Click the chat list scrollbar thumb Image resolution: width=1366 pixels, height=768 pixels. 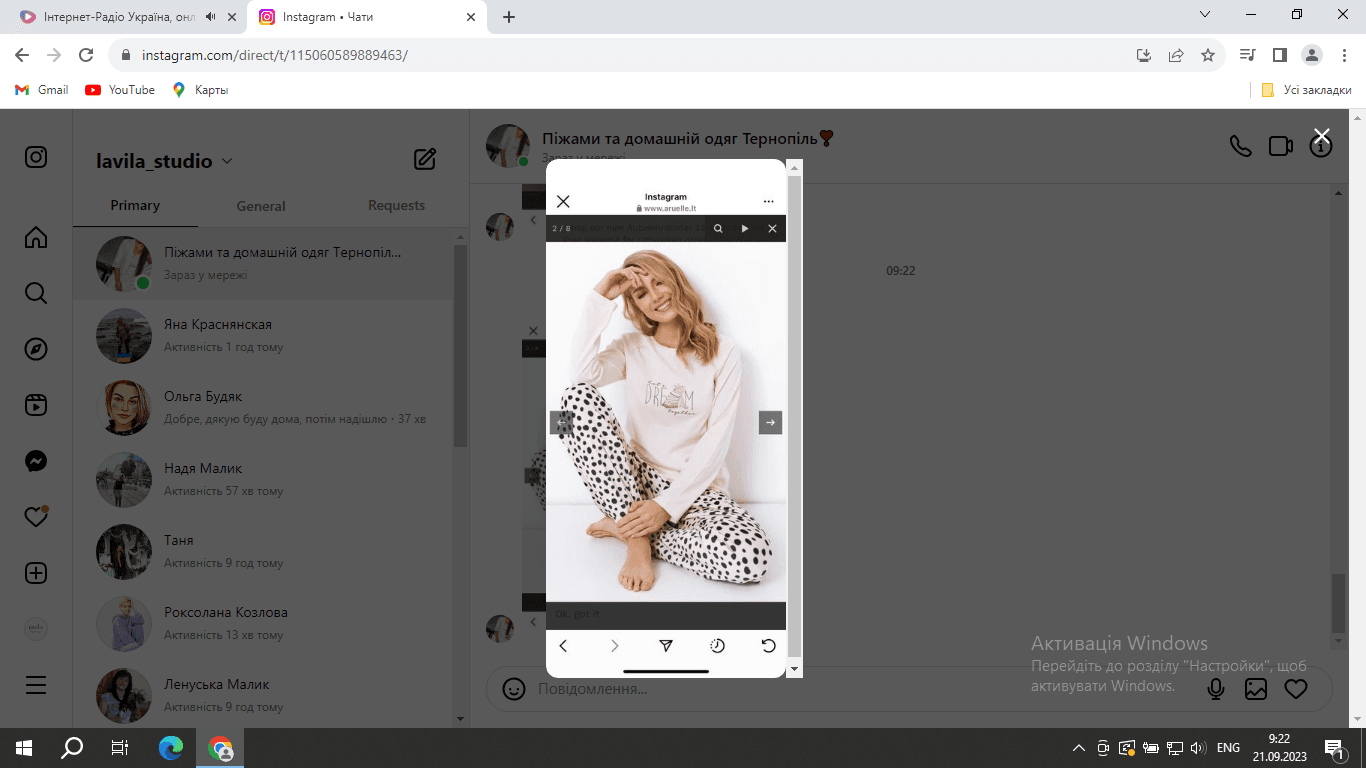[x=460, y=345]
